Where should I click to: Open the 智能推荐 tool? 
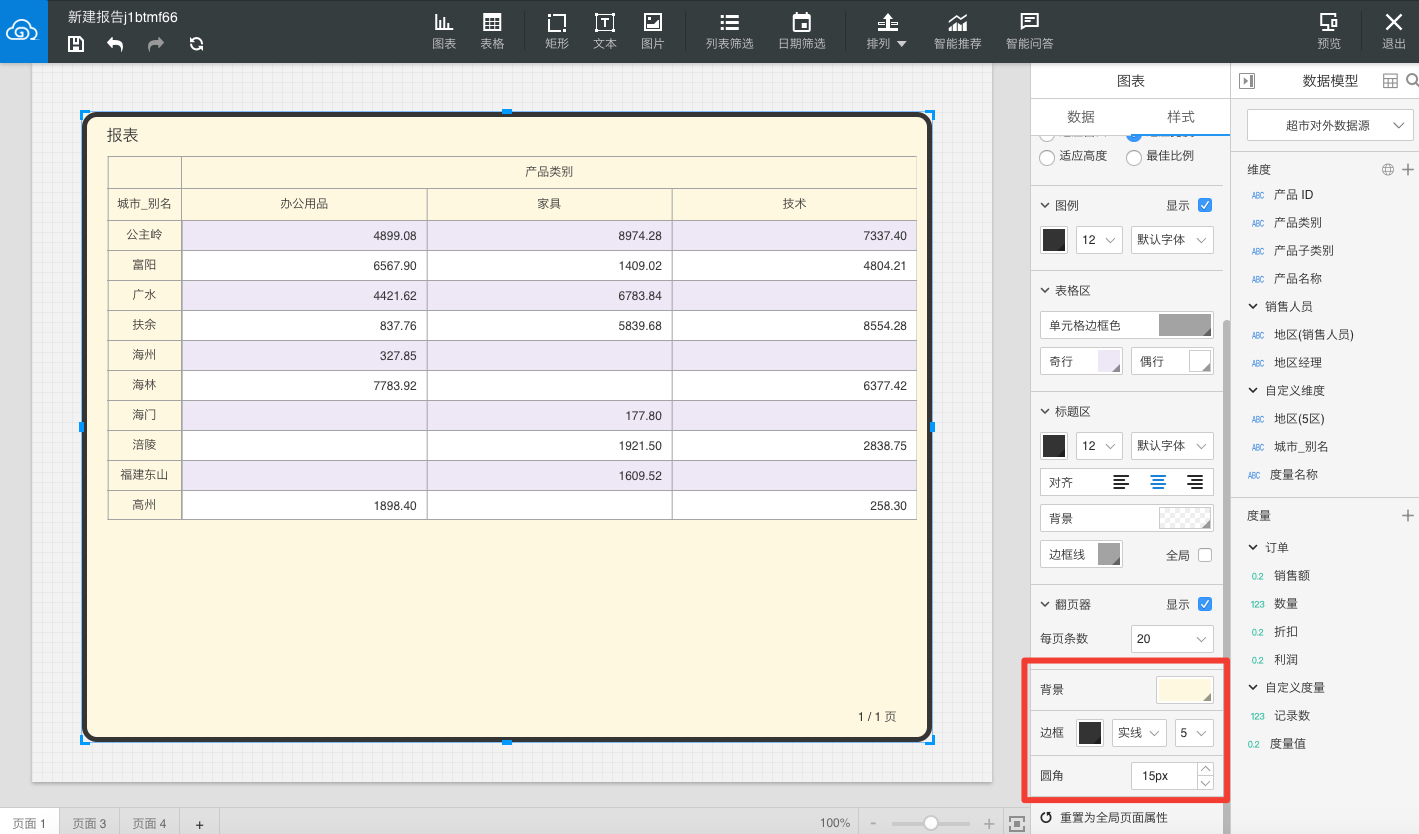click(957, 31)
